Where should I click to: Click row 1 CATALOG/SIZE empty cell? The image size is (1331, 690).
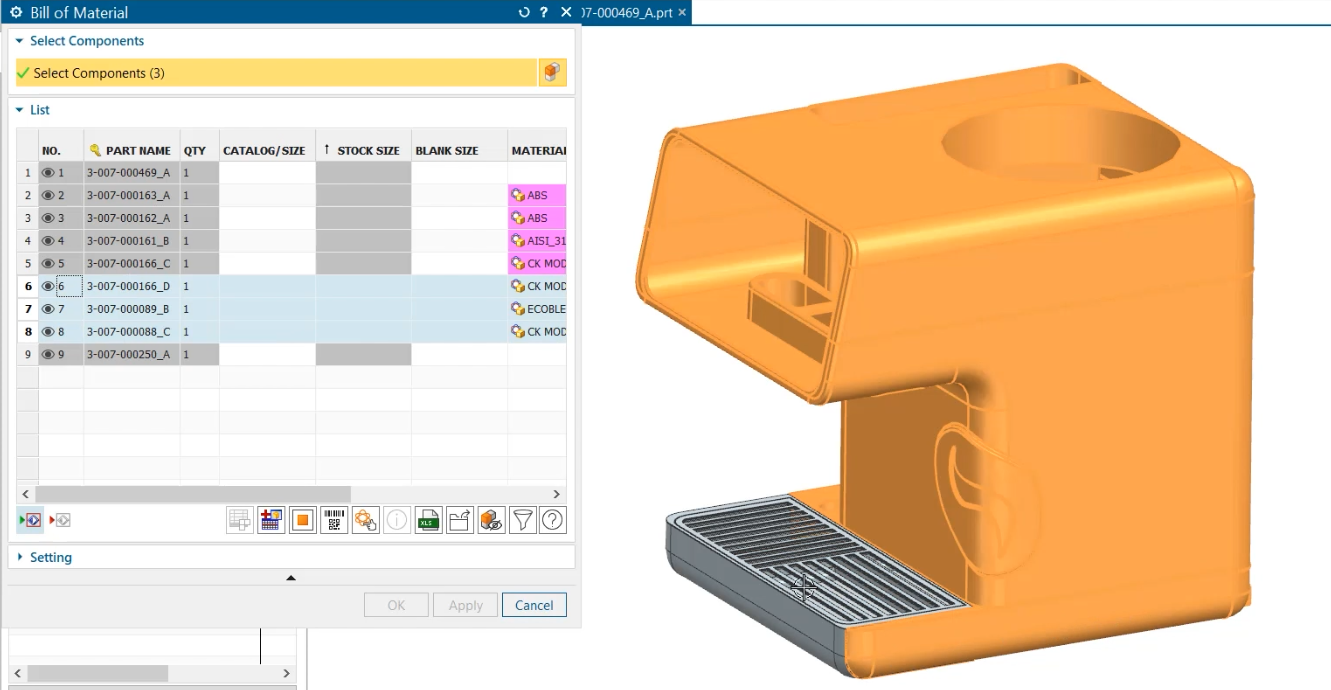tap(267, 173)
